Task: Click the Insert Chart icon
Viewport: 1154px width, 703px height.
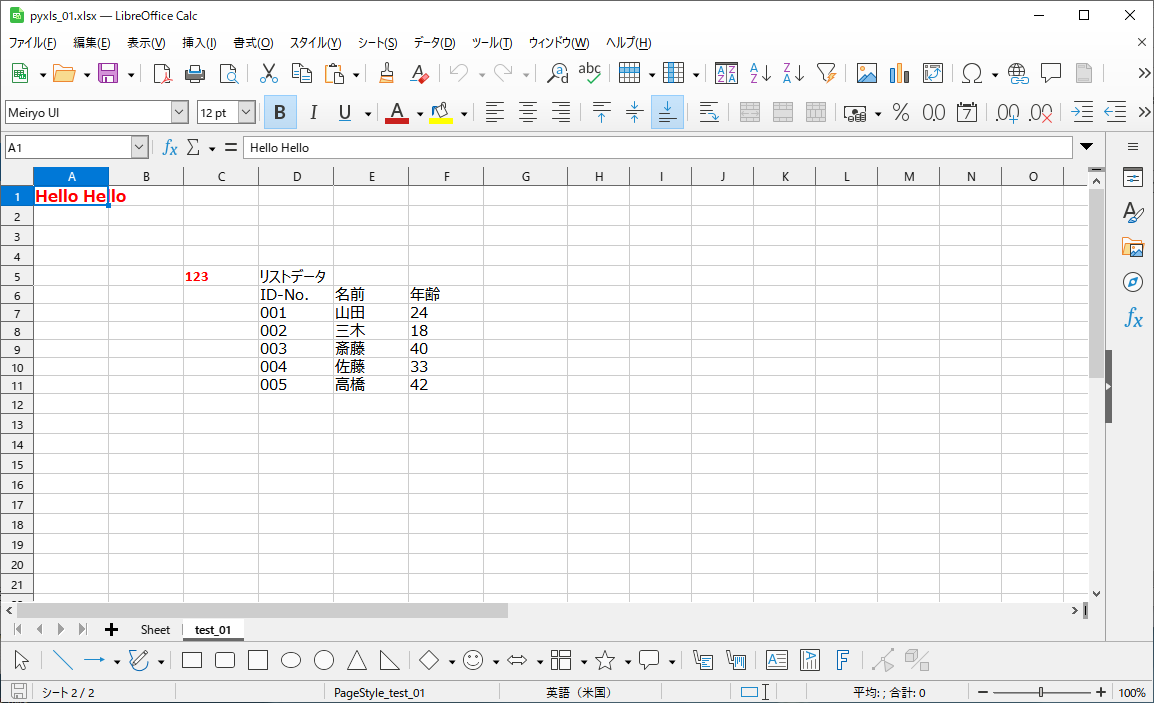Action: tap(899, 74)
